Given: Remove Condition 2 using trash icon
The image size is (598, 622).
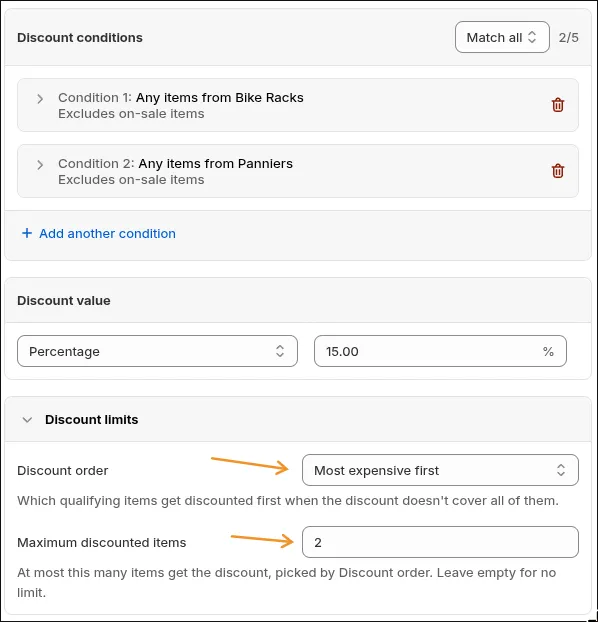Looking at the screenshot, I should click(x=558, y=171).
